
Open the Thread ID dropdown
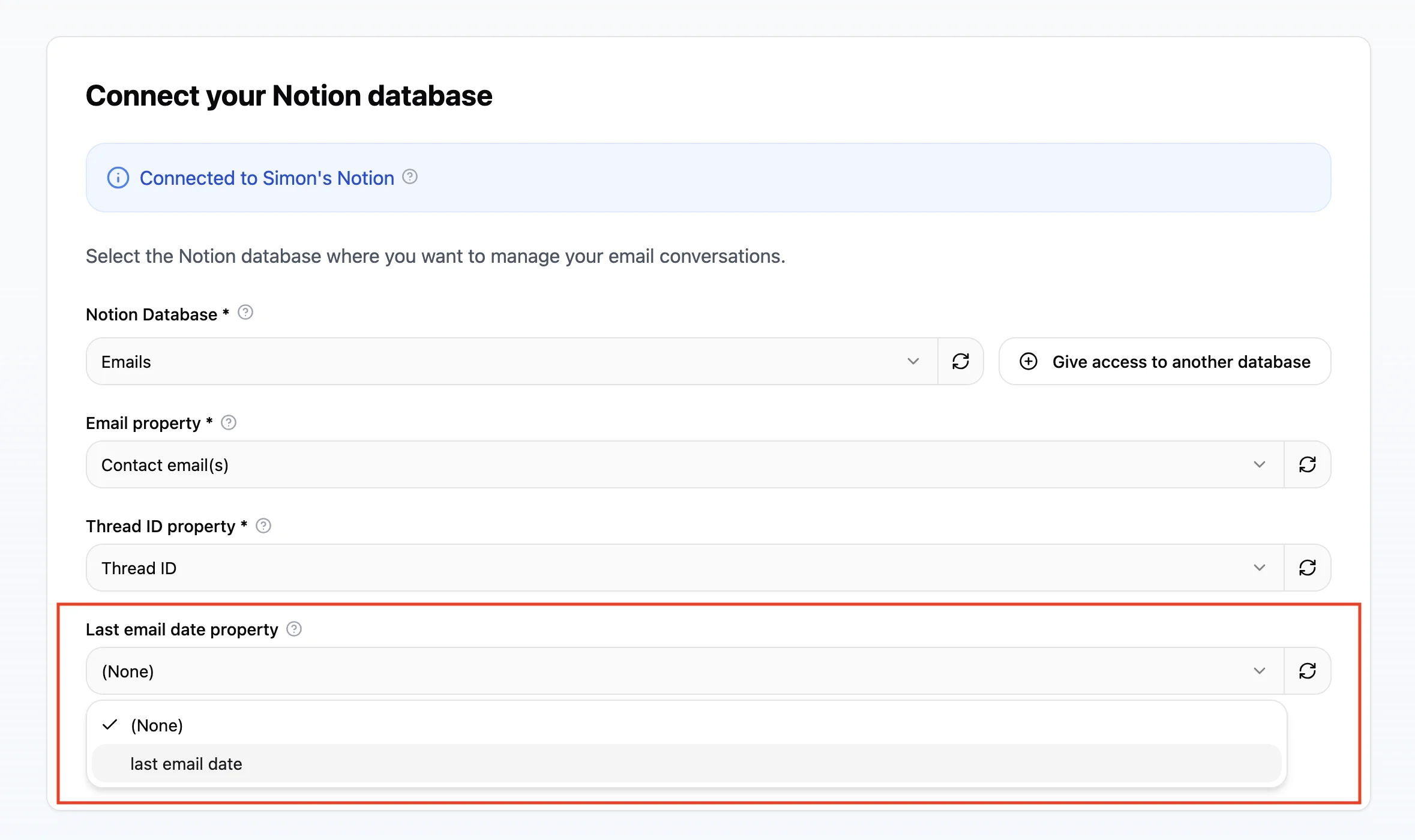pyautogui.click(x=685, y=568)
